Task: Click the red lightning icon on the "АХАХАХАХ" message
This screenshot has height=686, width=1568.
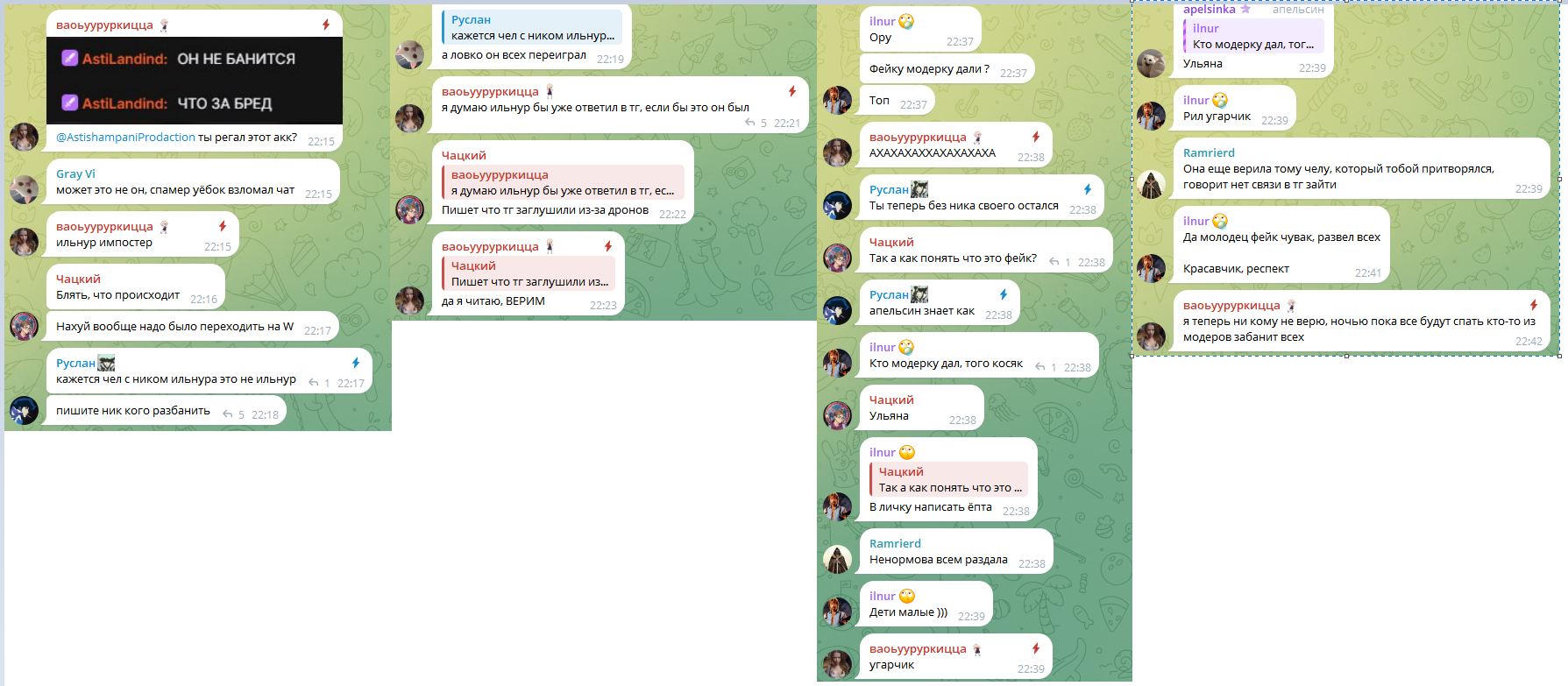Action: point(1036,137)
